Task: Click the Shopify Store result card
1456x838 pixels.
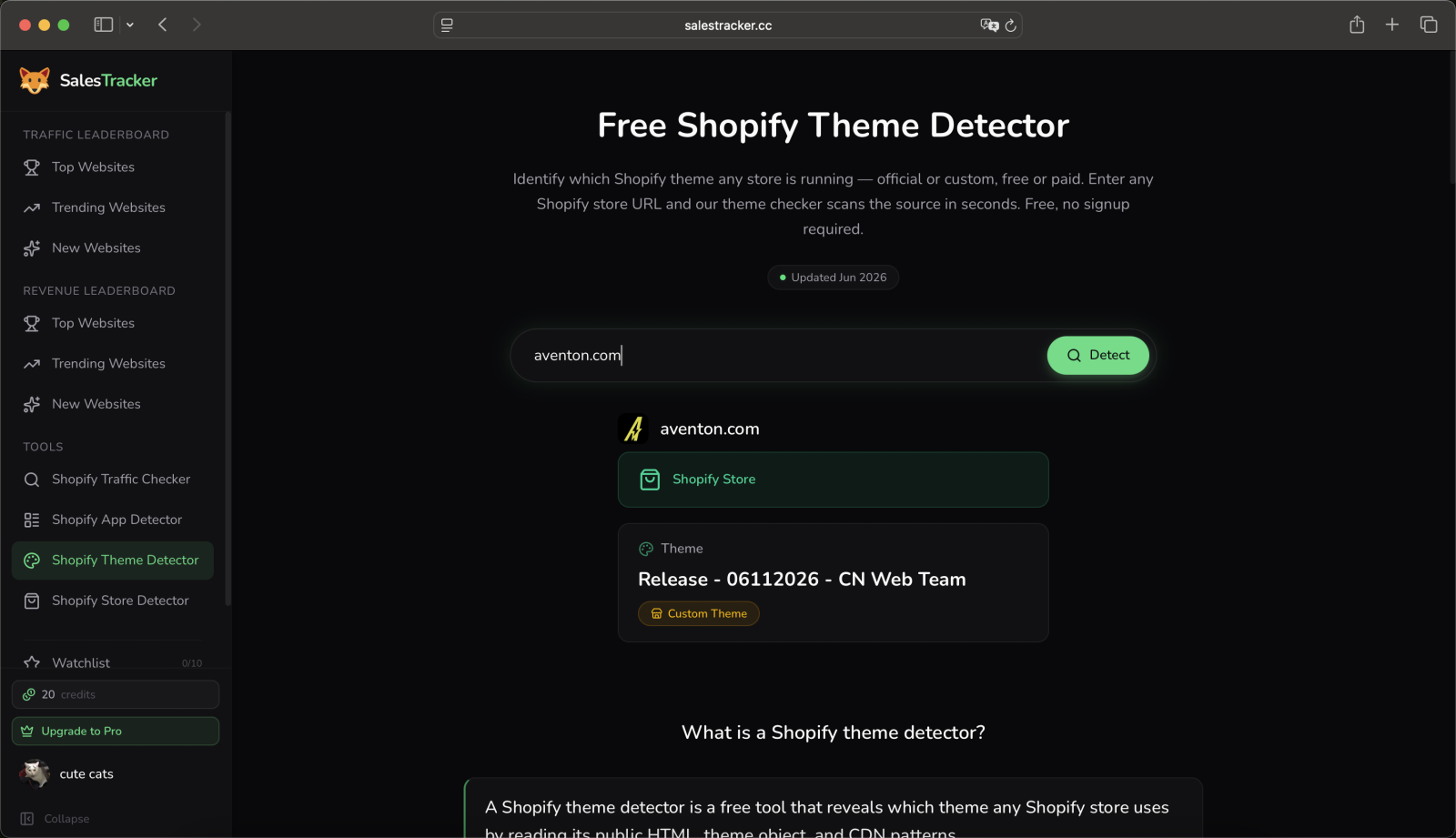Action: (833, 480)
